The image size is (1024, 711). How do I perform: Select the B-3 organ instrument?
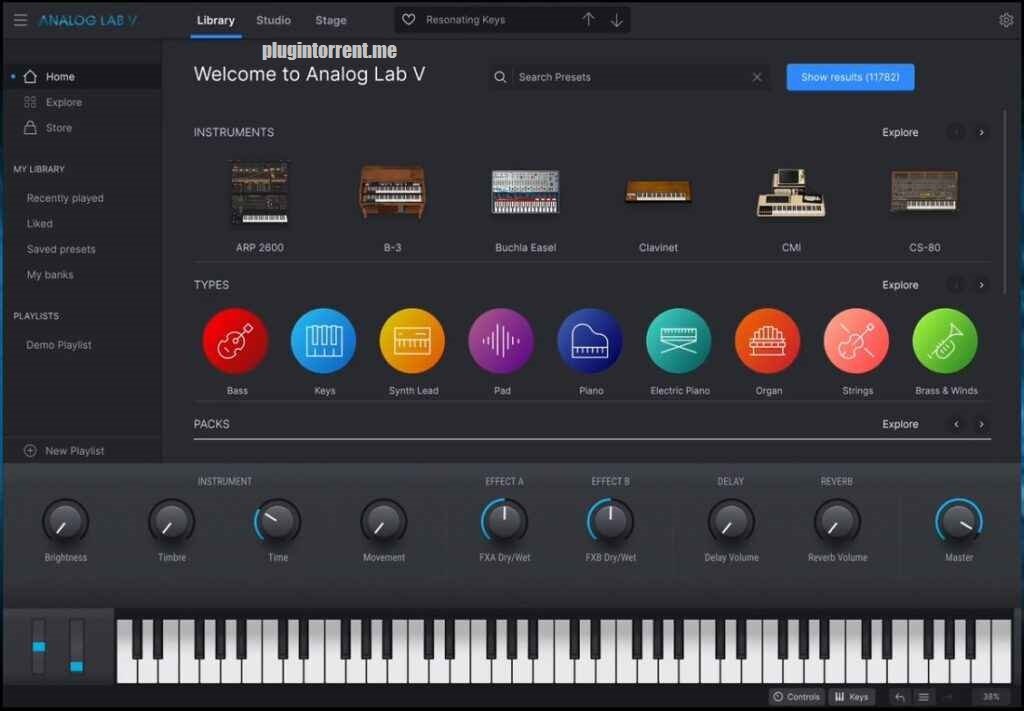coord(392,191)
